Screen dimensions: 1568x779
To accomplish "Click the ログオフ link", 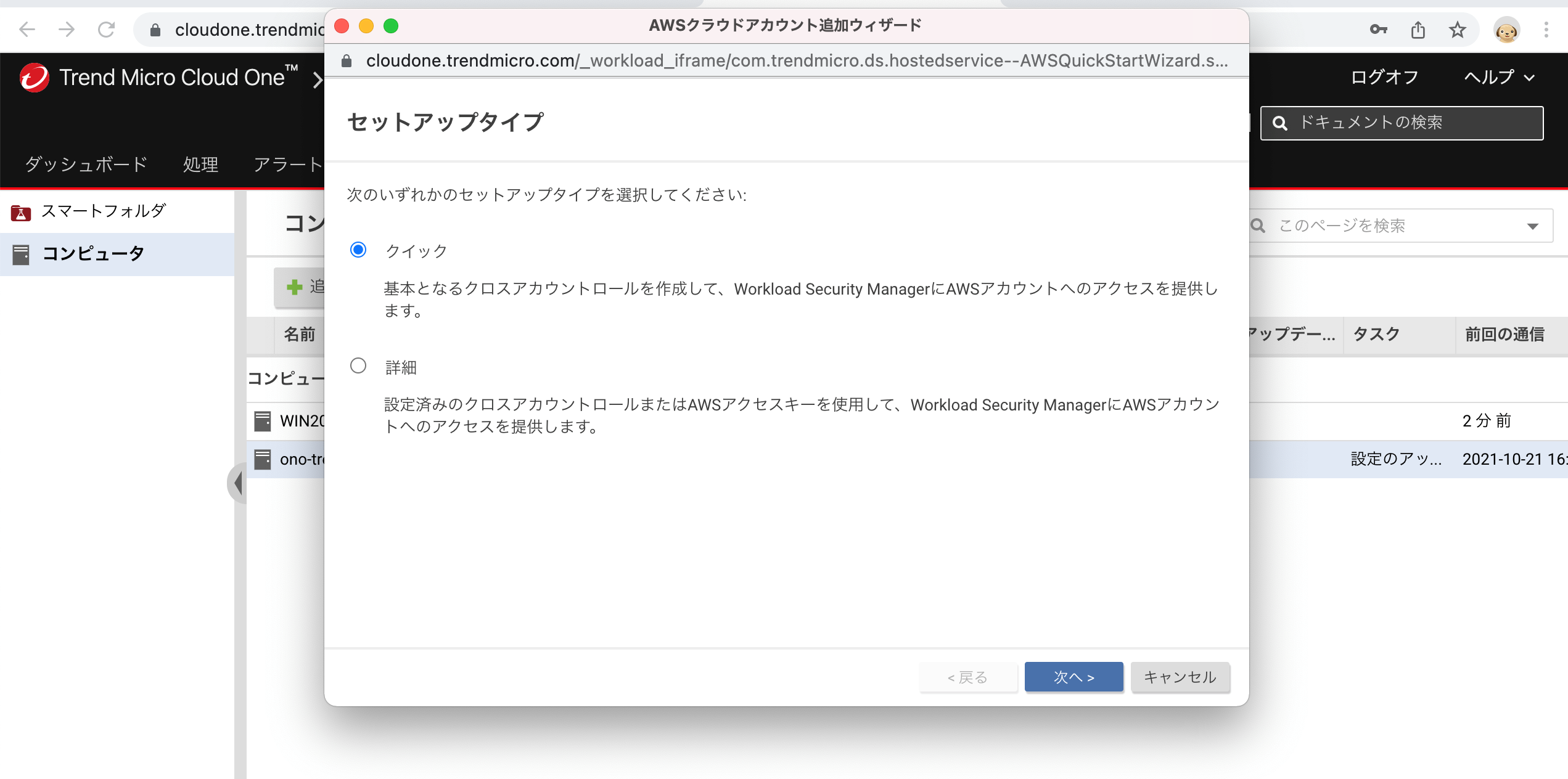I will coord(1385,77).
